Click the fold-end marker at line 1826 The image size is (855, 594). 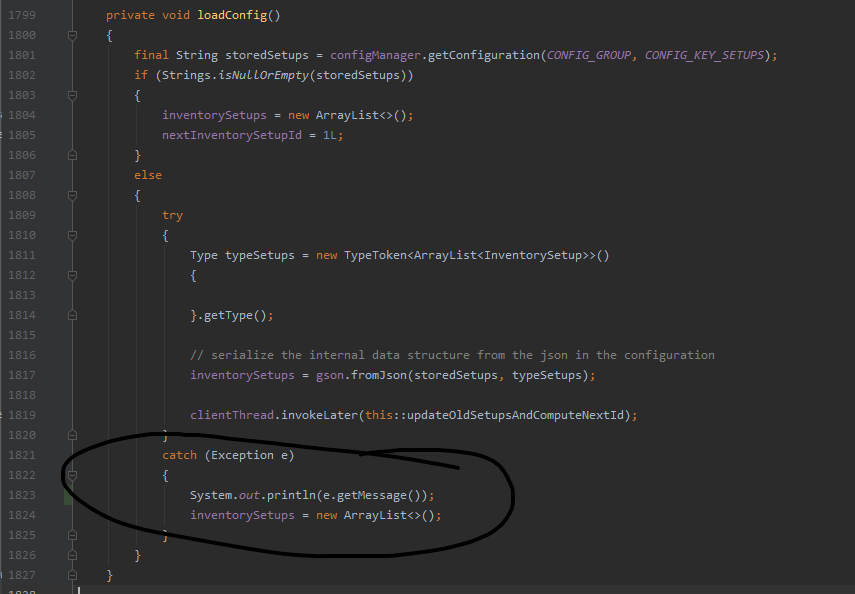pyautogui.click(x=70, y=554)
